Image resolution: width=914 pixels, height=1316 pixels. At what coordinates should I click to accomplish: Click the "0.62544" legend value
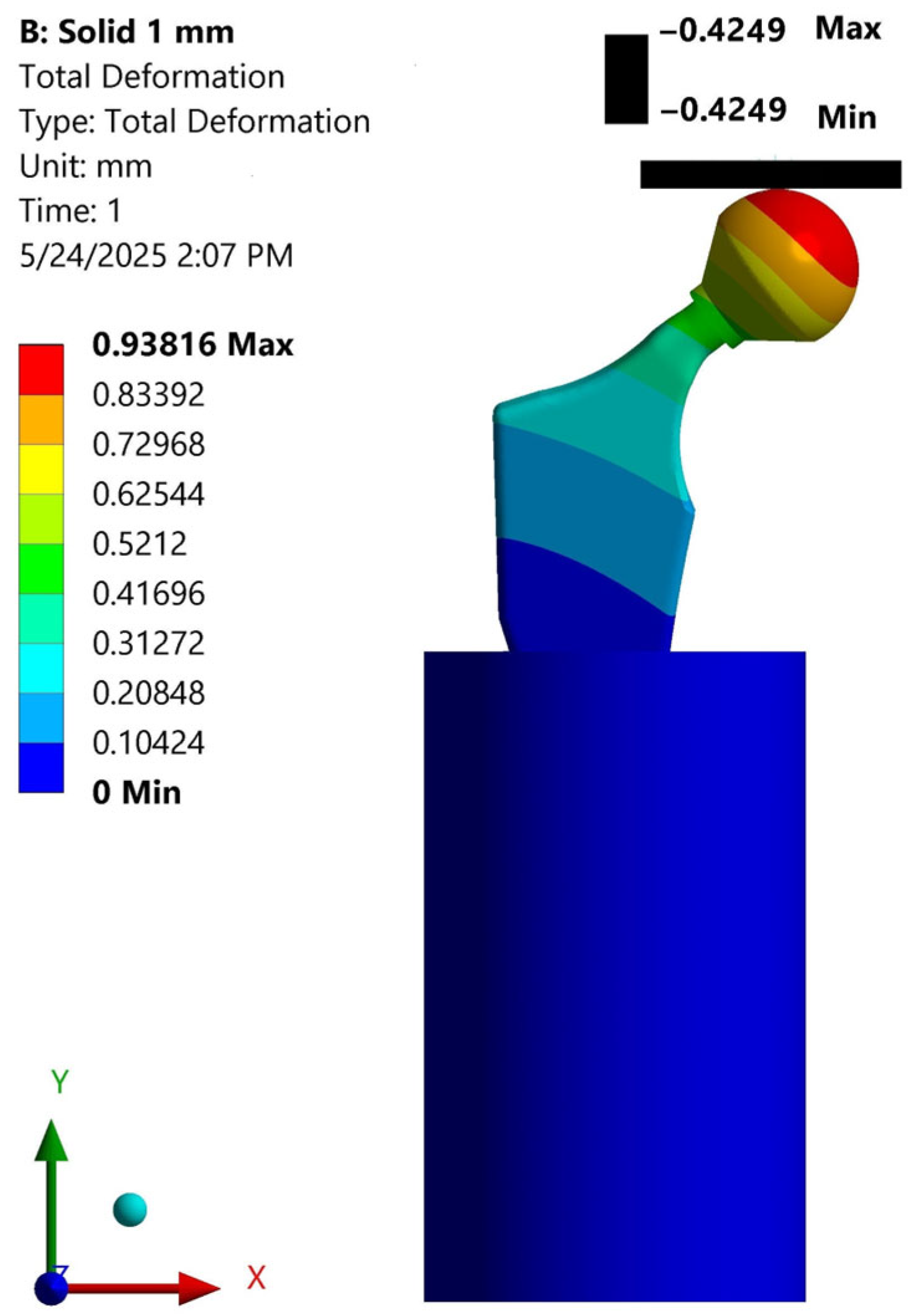pos(149,494)
